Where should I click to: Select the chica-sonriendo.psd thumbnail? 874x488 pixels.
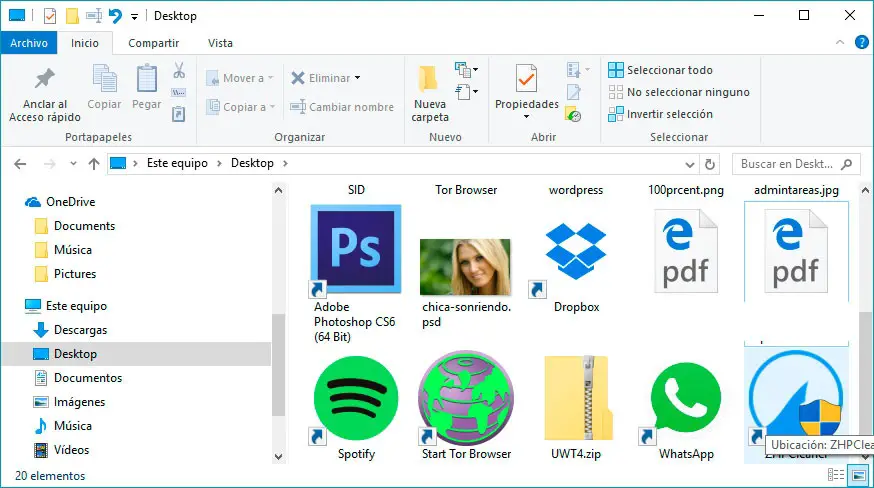click(465, 267)
